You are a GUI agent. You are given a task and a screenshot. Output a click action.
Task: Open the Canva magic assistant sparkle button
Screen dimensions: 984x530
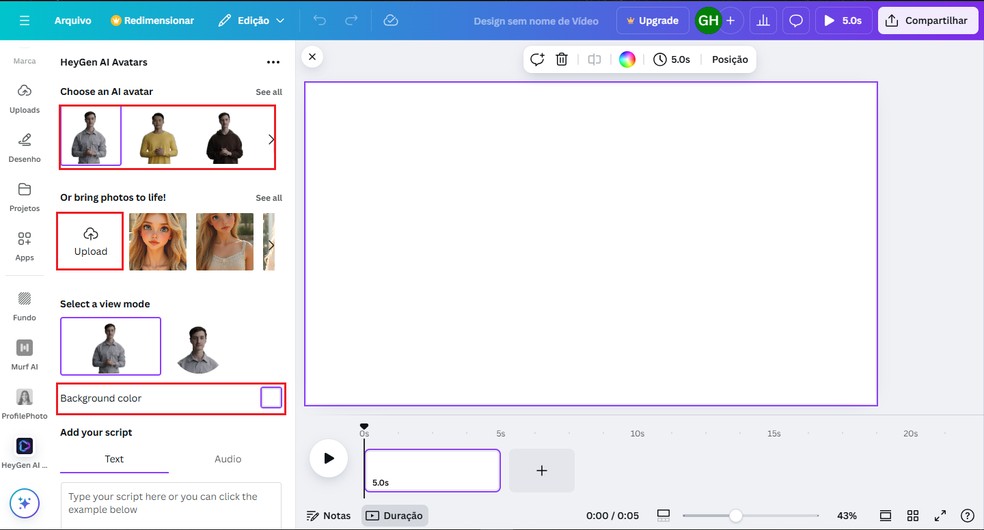[24, 503]
